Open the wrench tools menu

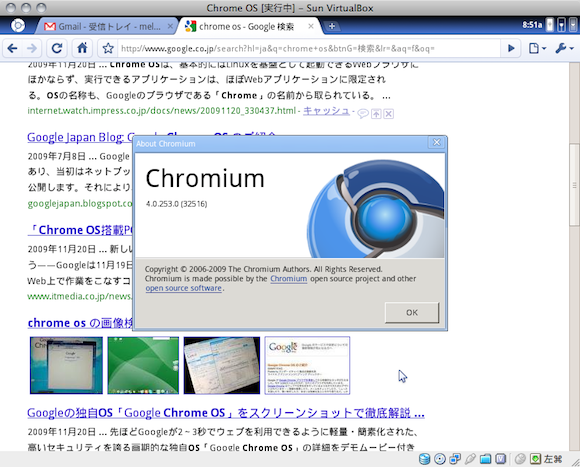click(x=564, y=48)
